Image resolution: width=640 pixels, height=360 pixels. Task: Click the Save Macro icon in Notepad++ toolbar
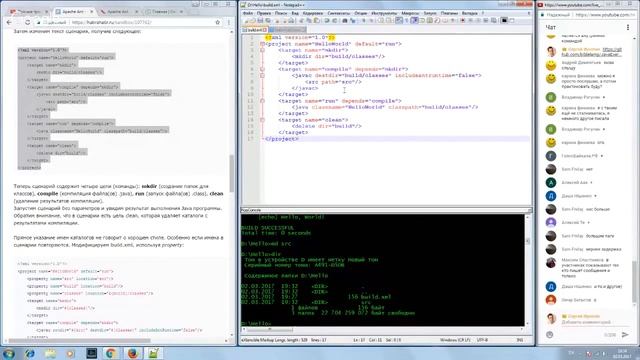494,20
